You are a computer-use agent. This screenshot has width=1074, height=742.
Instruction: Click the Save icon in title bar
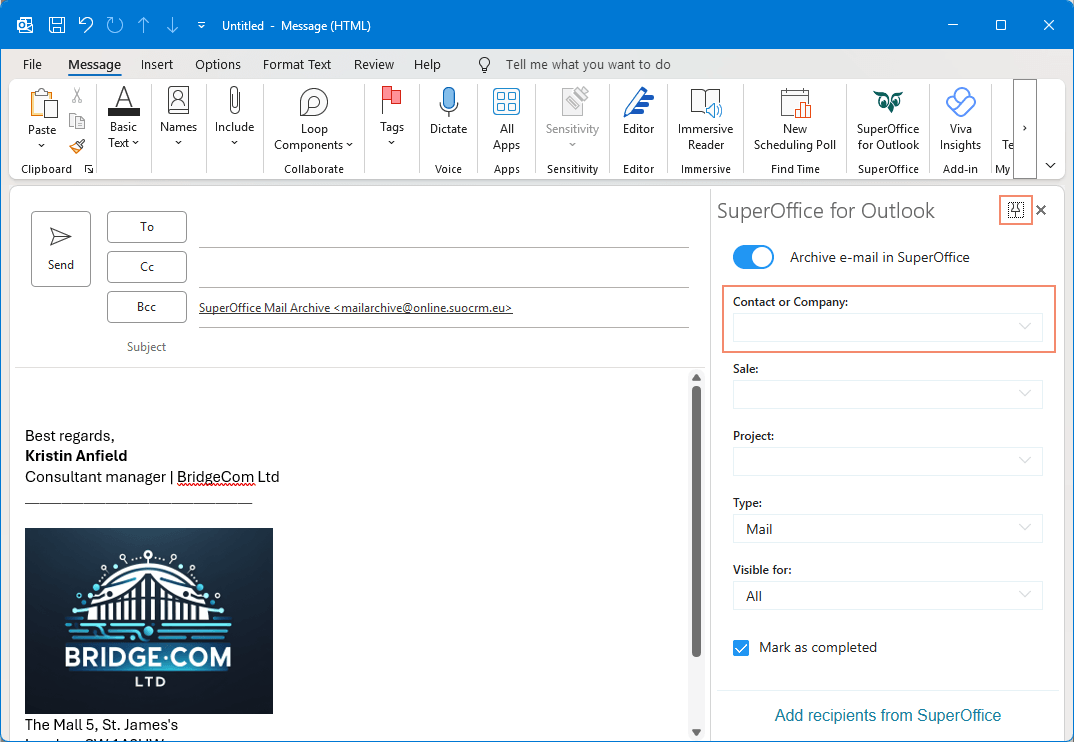click(x=57, y=25)
